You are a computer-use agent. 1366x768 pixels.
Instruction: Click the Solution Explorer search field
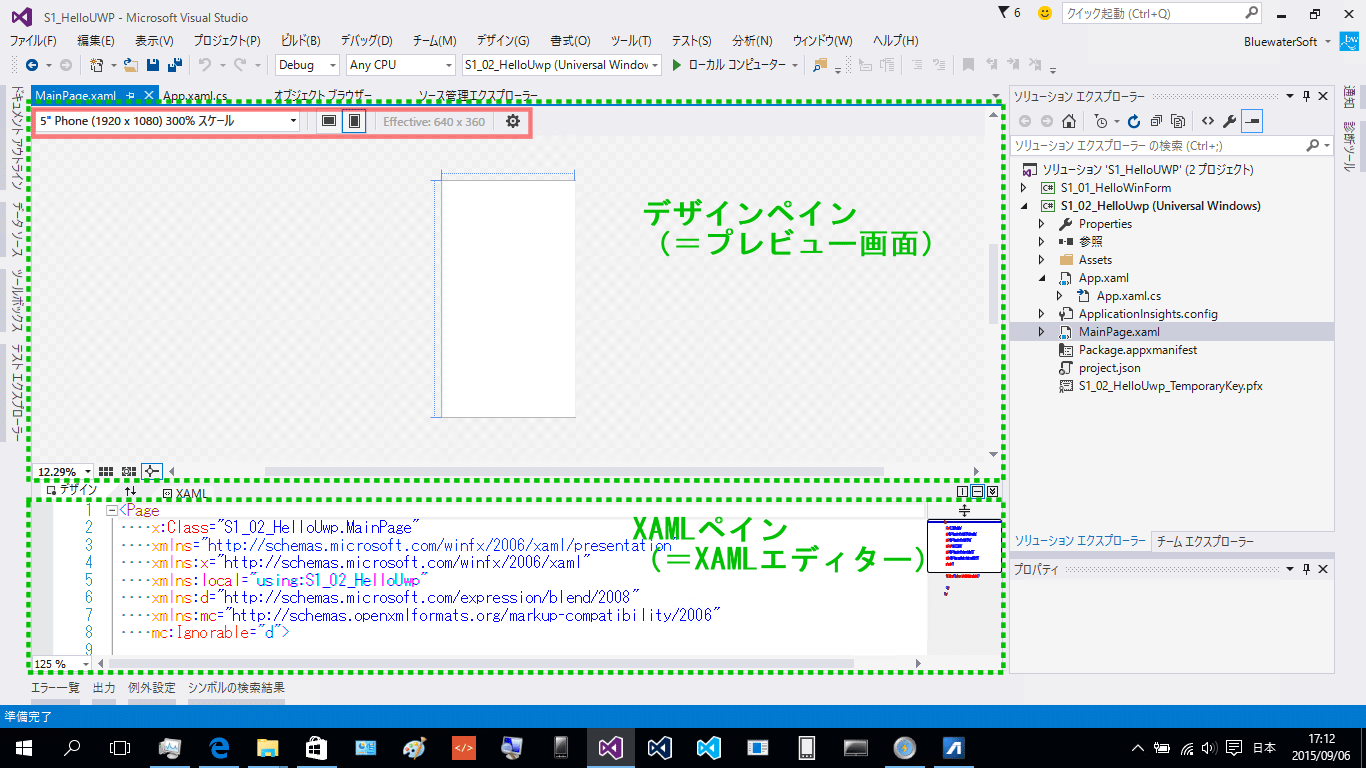click(1172, 146)
